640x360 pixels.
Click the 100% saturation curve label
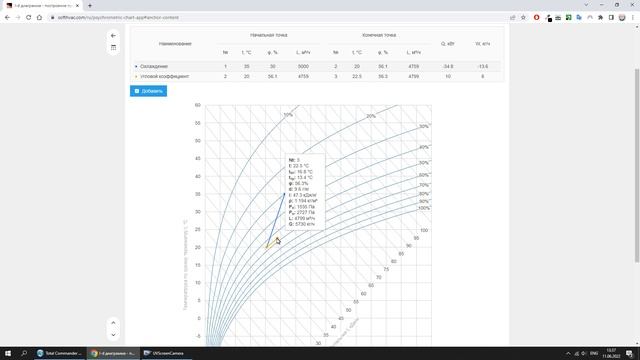(x=424, y=208)
